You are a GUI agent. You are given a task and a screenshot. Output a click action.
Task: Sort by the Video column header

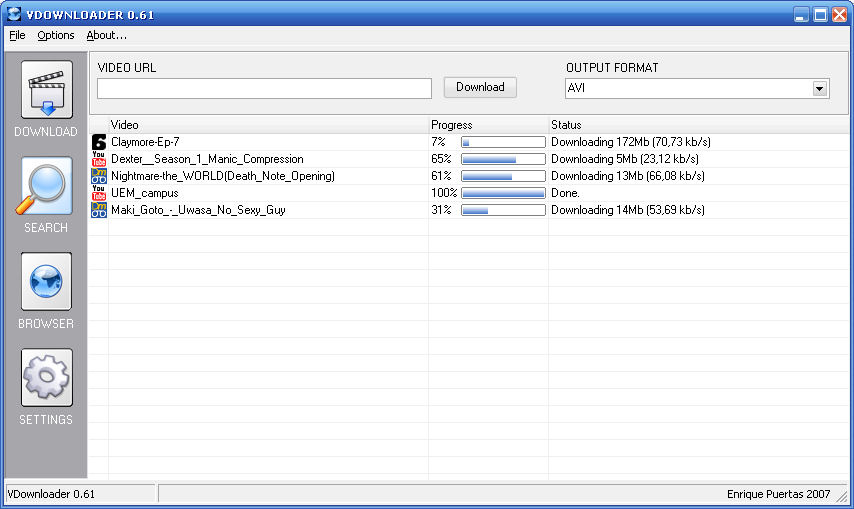coord(268,125)
